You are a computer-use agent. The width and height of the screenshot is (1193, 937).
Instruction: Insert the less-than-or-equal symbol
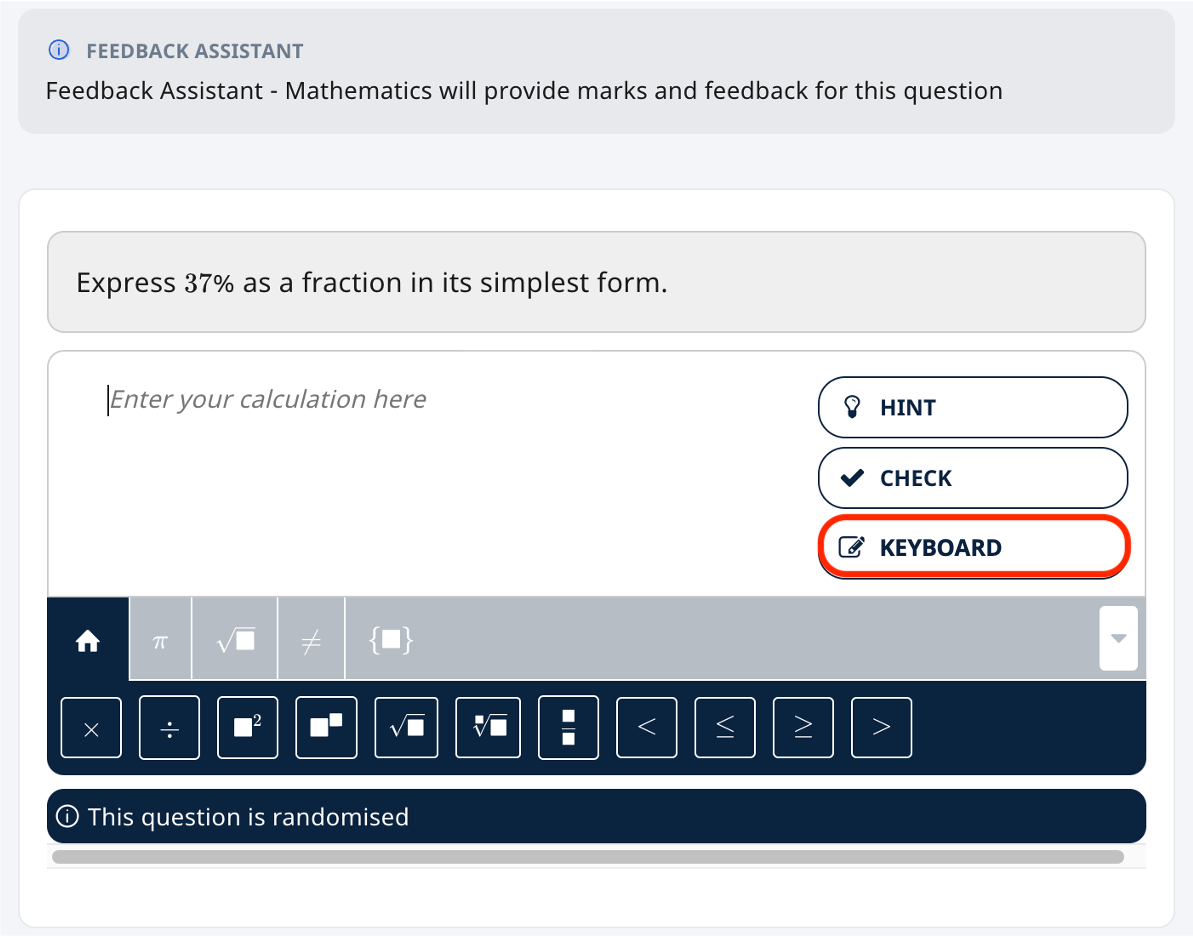(x=724, y=727)
